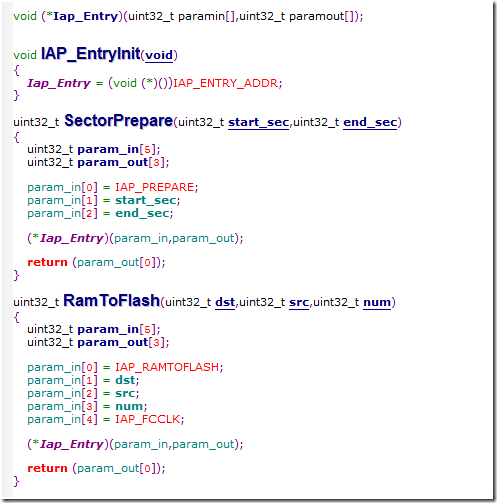497x503 pixels.
Task: Click the end_sec parameter in signature
Action: click(x=370, y=122)
